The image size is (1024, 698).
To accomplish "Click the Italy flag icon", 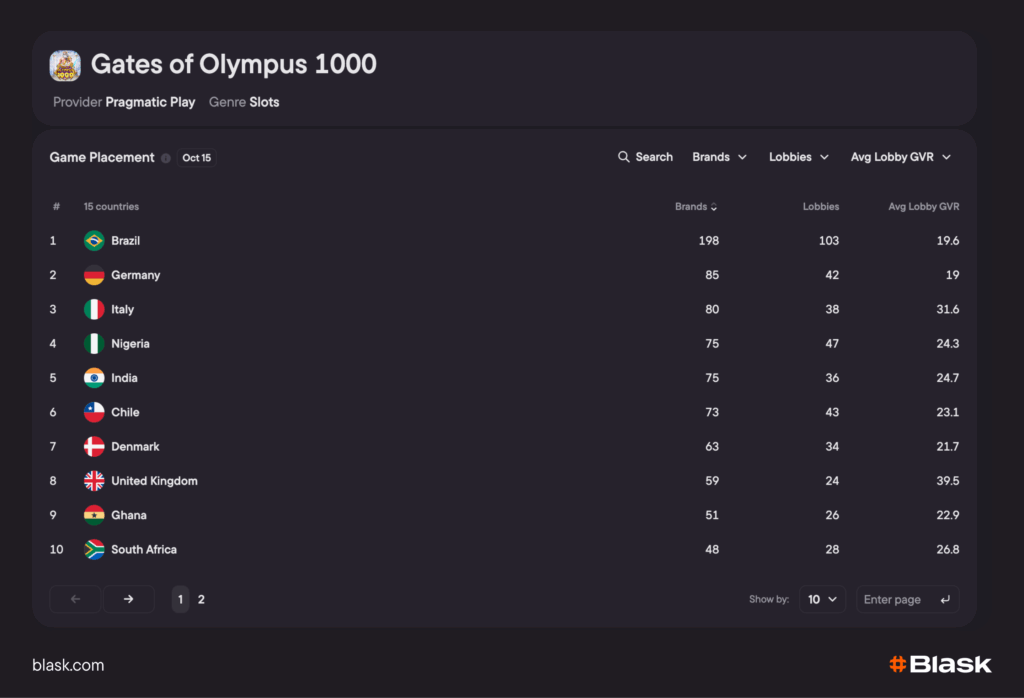I will click(x=94, y=310).
